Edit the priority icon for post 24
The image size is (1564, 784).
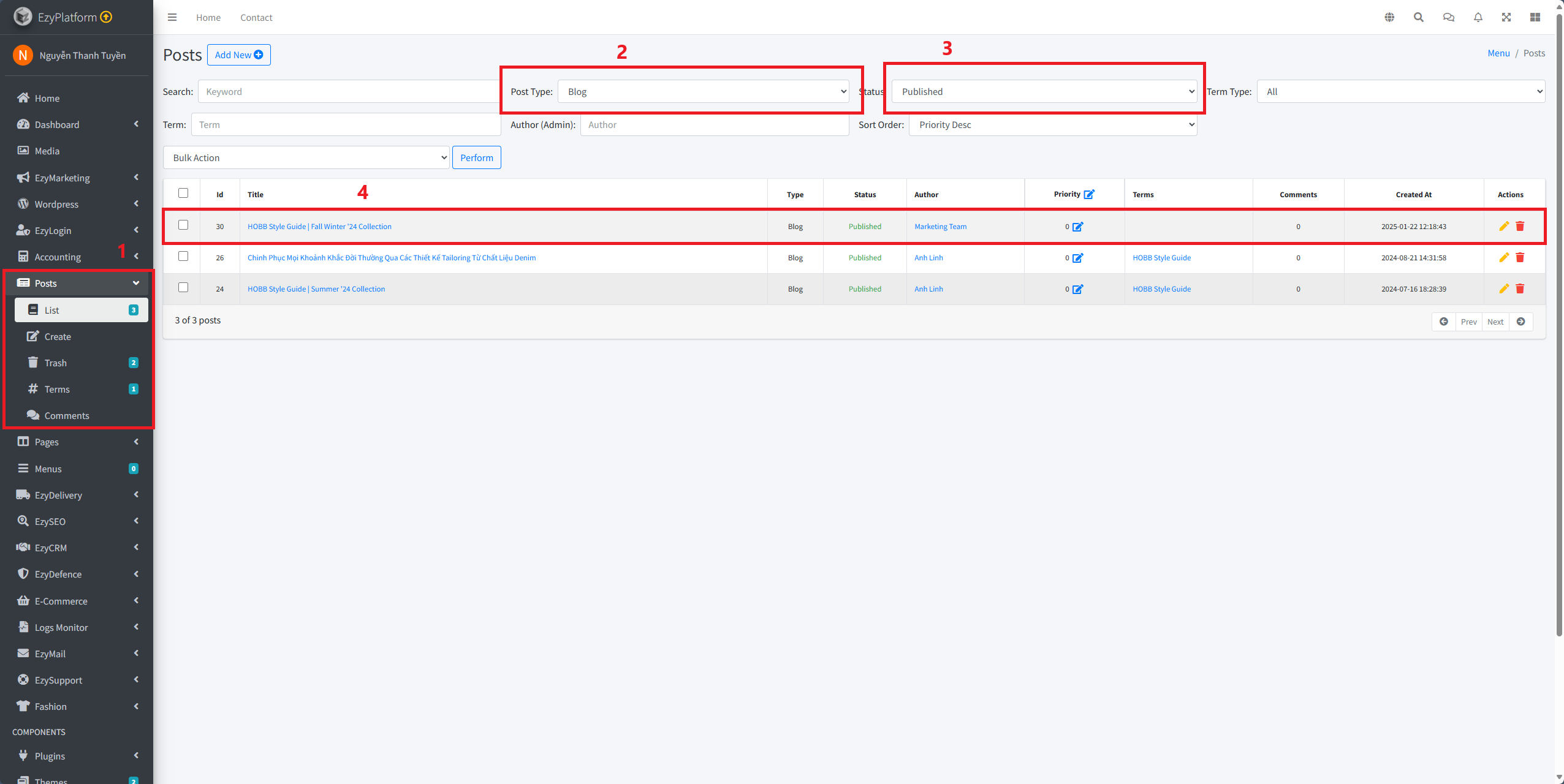[x=1077, y=289]
